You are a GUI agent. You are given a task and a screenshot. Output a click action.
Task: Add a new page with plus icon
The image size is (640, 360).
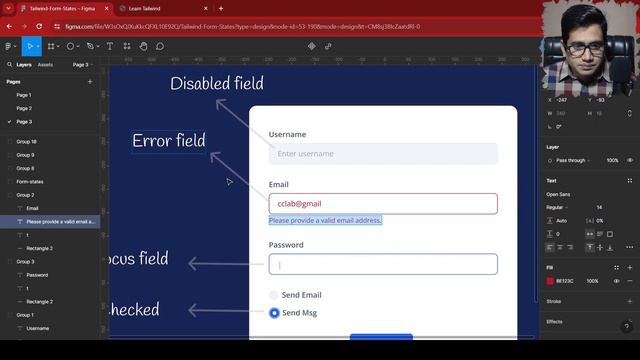click(90, 82)
